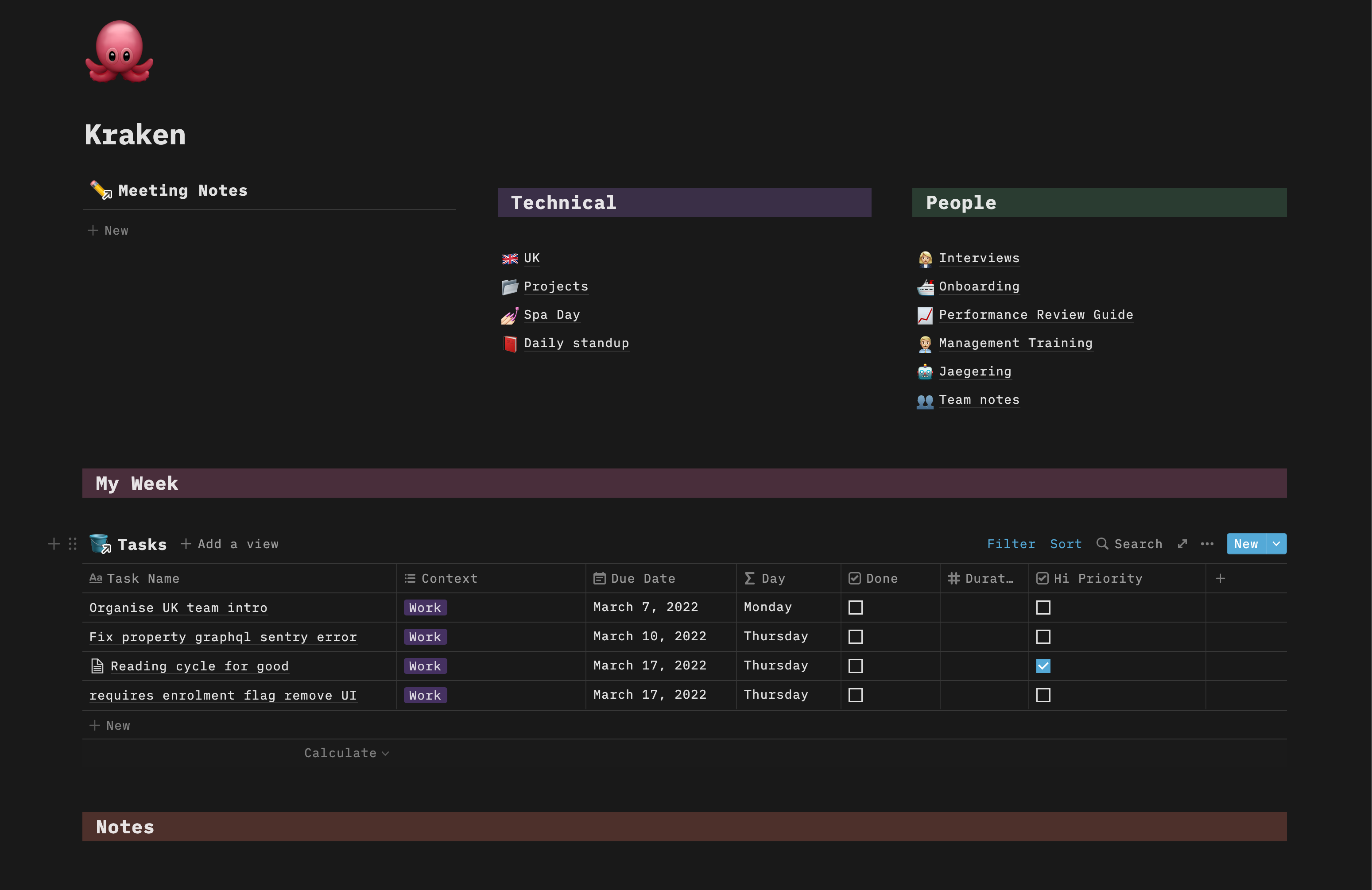The height and width of the screenshot is (890, 1372).
Task: Click the octopus page icon
Action: coord(118,52)
